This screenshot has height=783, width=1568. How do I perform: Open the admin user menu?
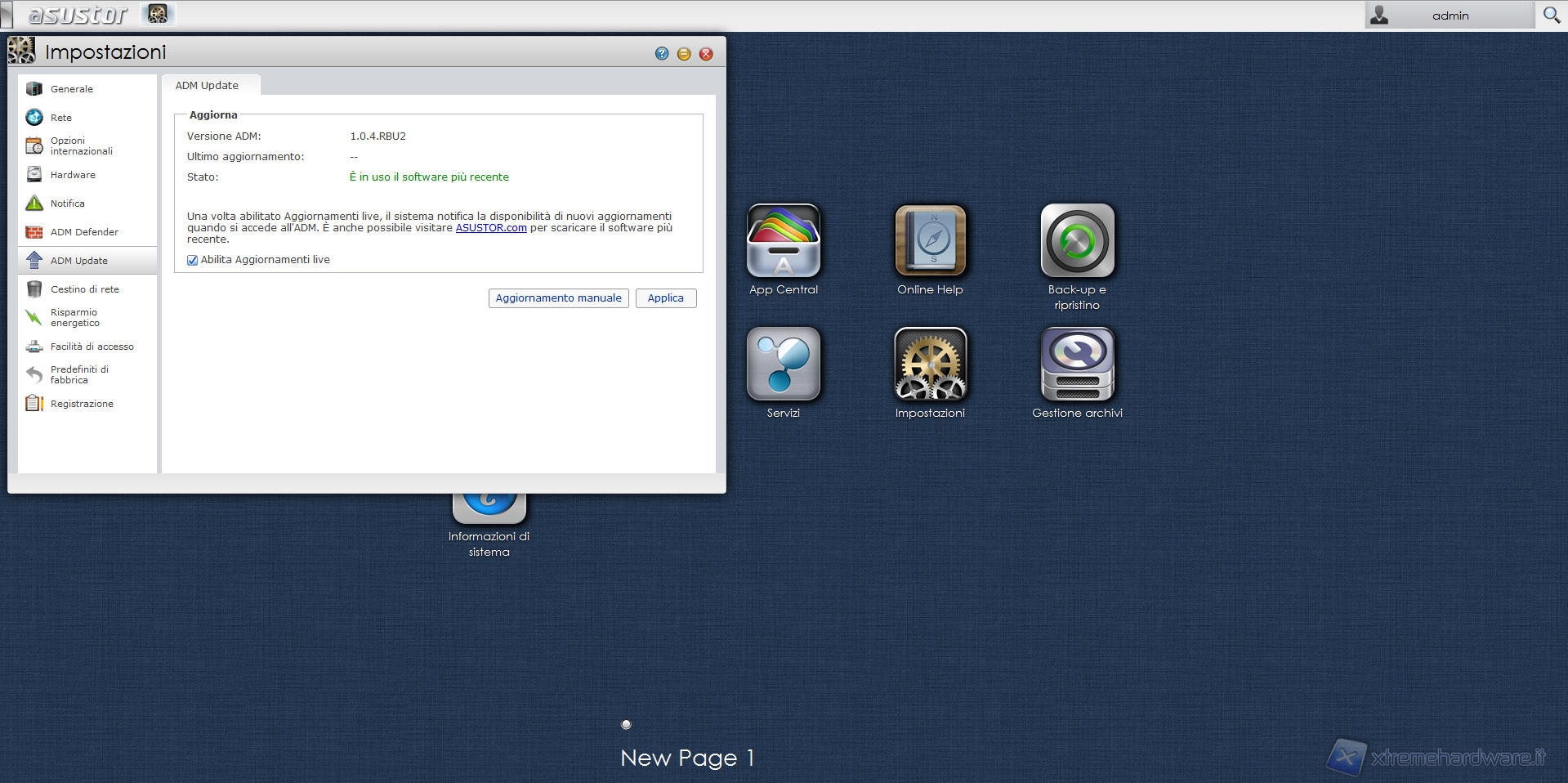coord(1449,16)
